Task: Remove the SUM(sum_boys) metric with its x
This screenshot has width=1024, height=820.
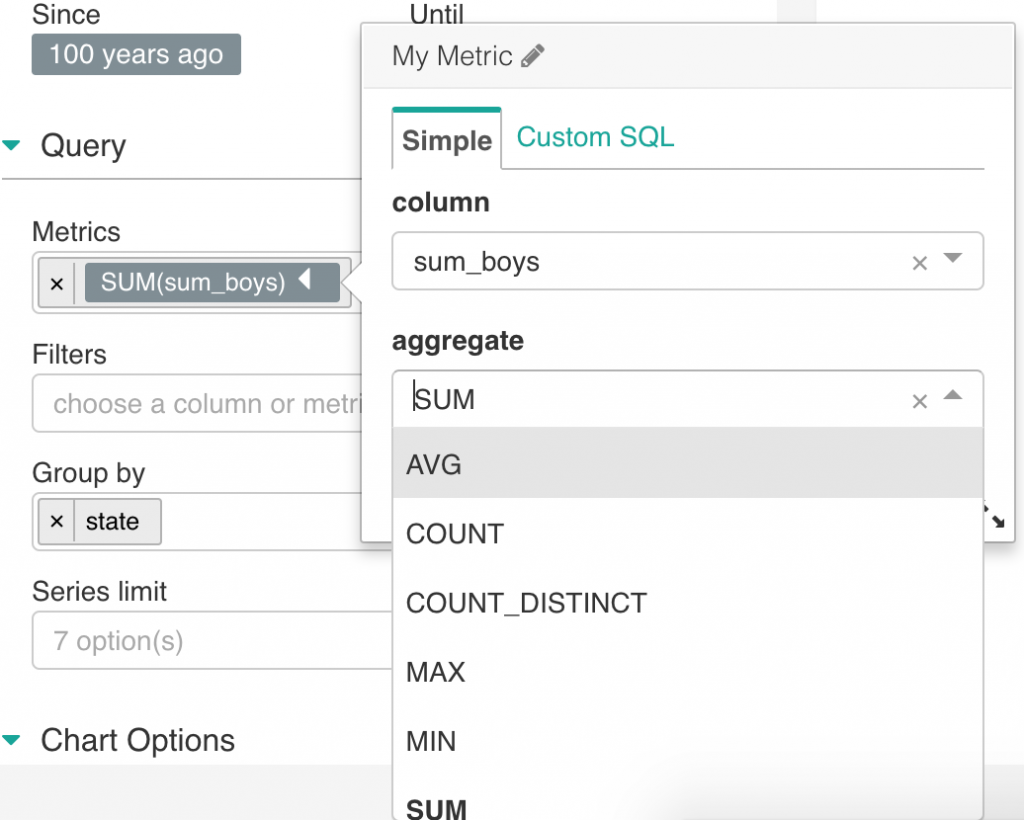Action: [x=56, y=283]
